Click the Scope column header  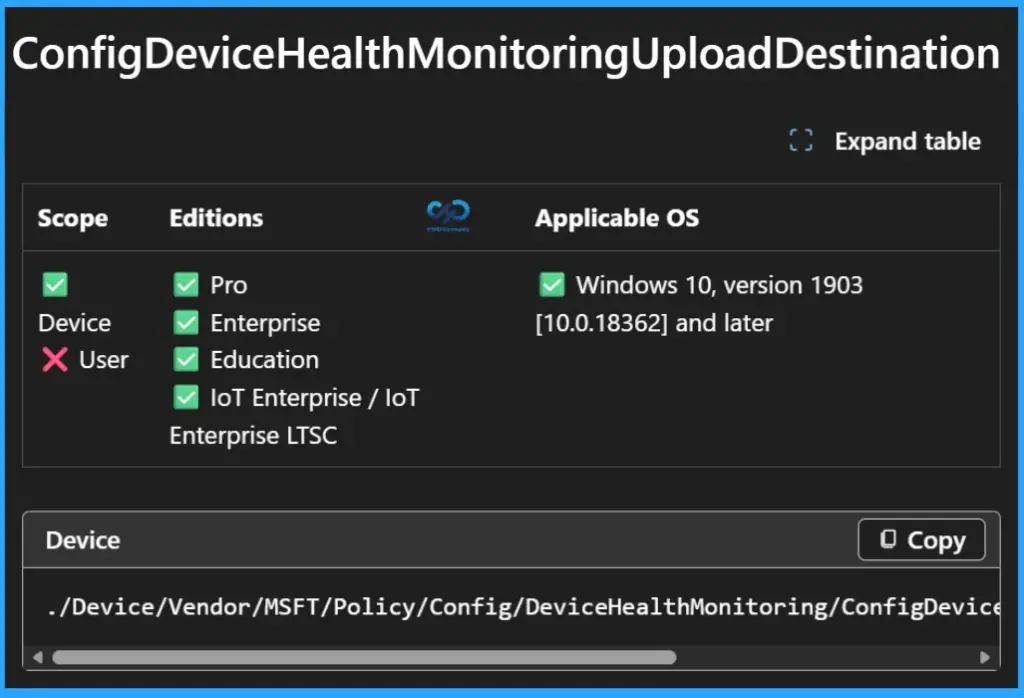click(72, 218)
